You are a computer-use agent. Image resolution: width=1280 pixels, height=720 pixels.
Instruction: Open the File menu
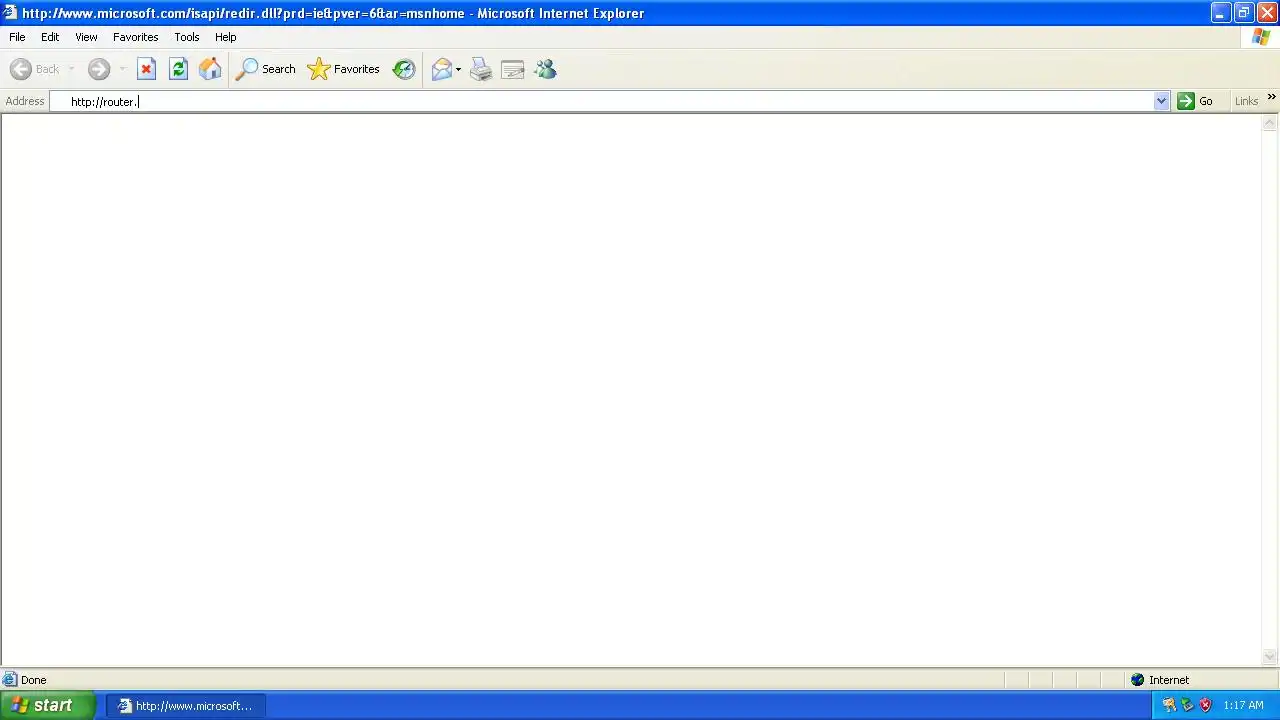click(x=17, y=37)
